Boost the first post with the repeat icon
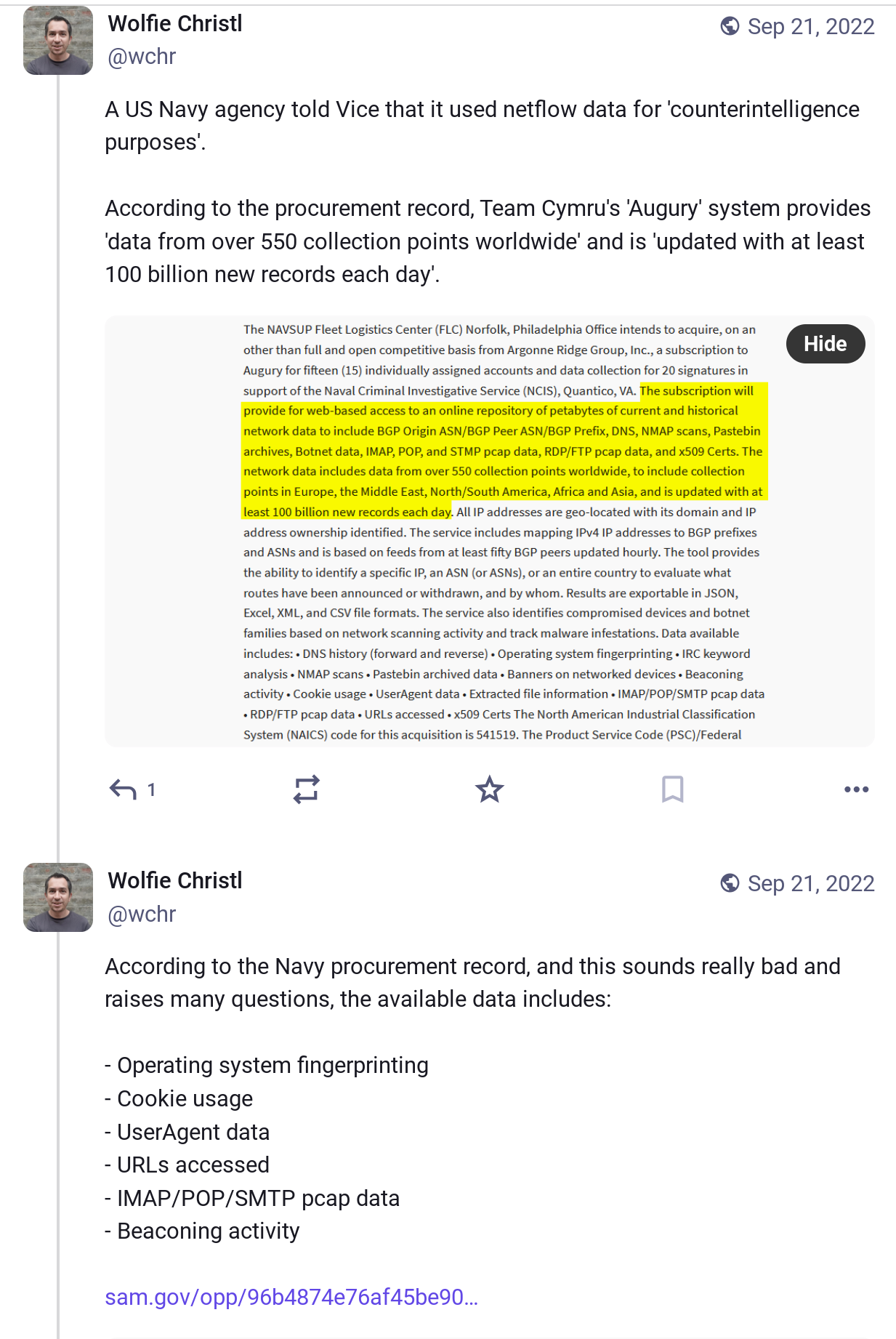 pyautogui.click(x=306, y=789)
